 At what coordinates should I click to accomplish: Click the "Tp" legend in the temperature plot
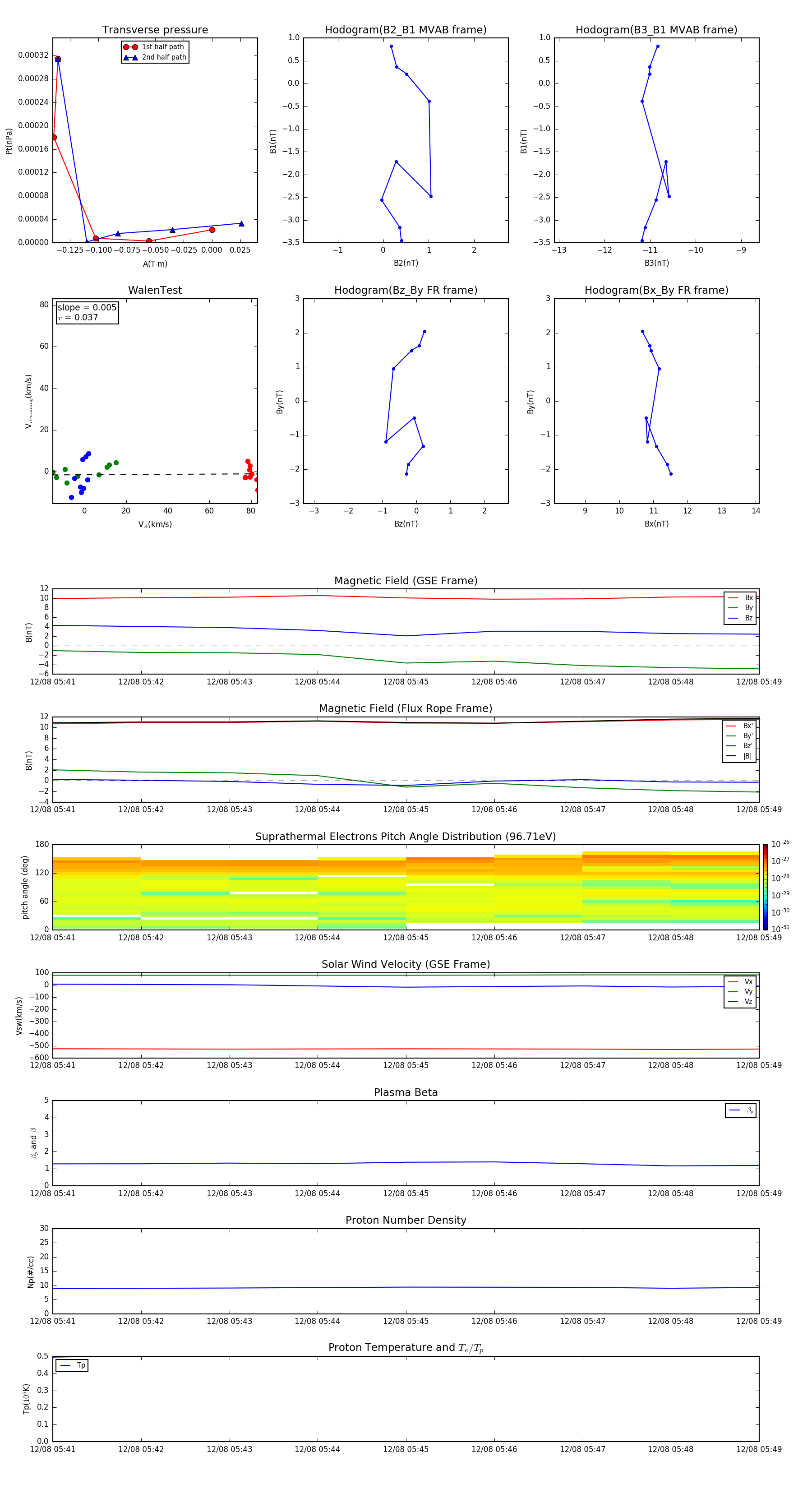point(72,1365)
